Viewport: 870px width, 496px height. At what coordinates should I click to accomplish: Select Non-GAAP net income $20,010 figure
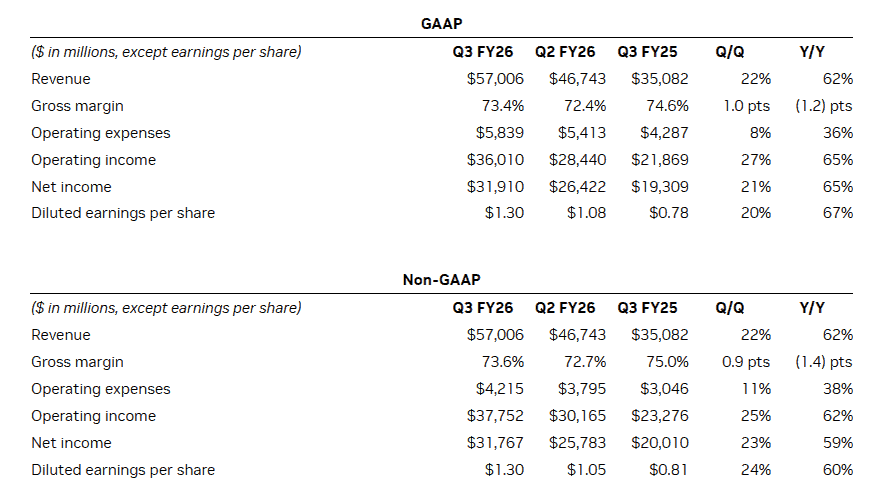coord(660,443)
